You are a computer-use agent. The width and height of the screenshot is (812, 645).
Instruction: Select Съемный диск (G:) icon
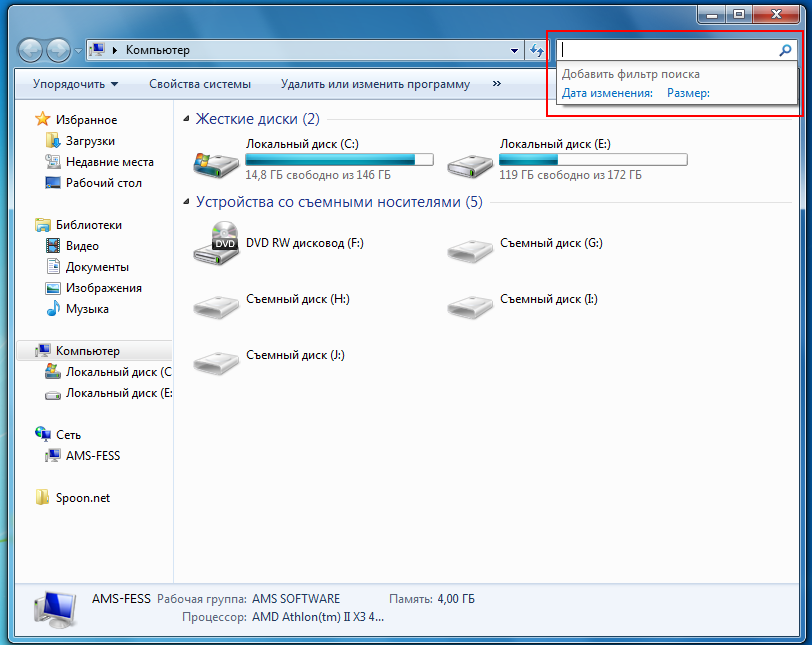[x=470, y=251]
